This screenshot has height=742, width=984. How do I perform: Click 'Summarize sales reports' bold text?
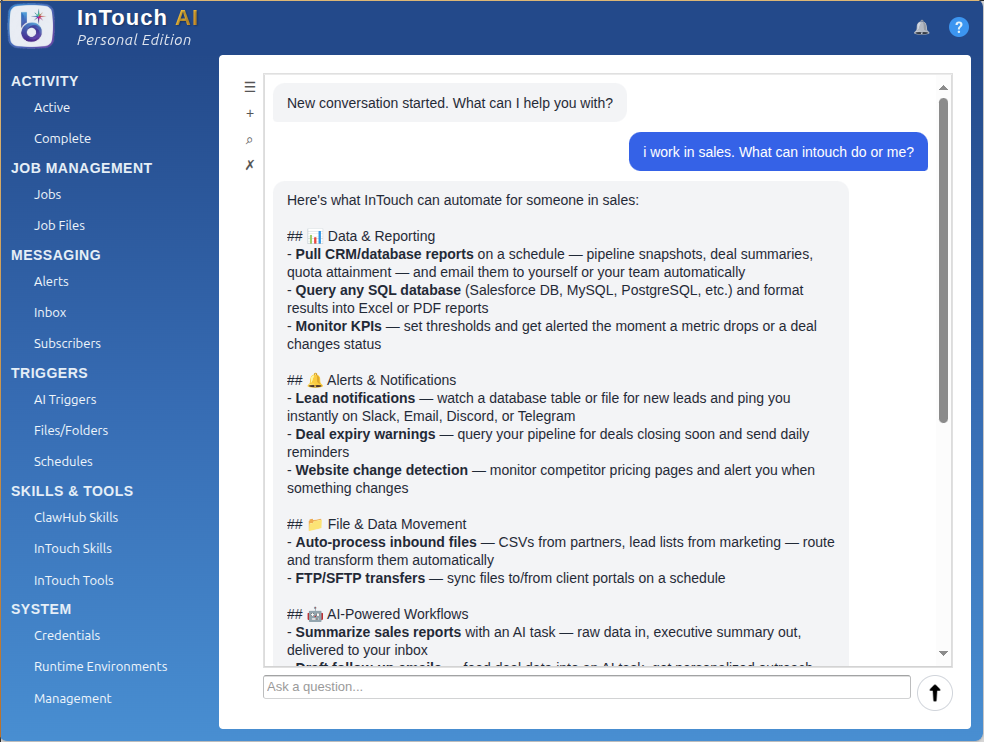[378, 632]
